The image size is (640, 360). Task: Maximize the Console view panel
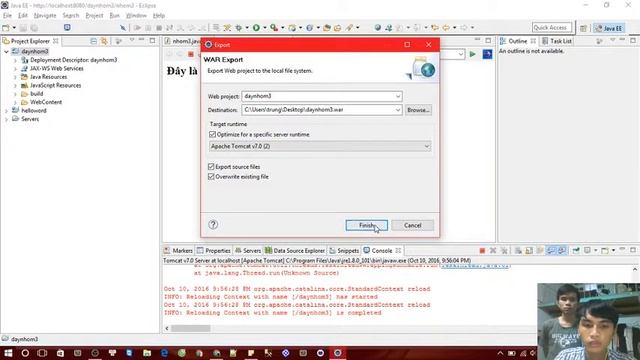click(633, 250)
